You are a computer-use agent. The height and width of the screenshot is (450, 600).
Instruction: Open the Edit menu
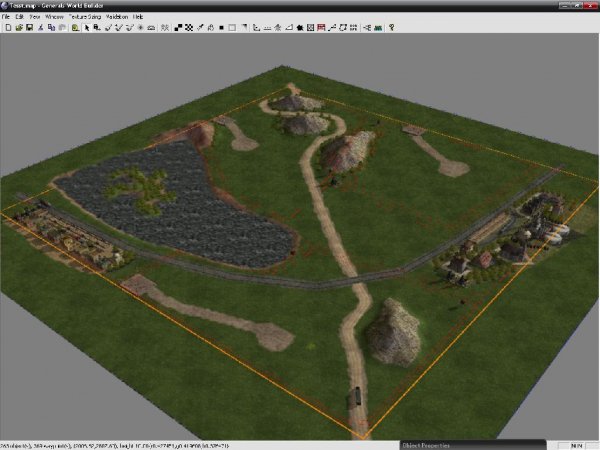(19, 17)
